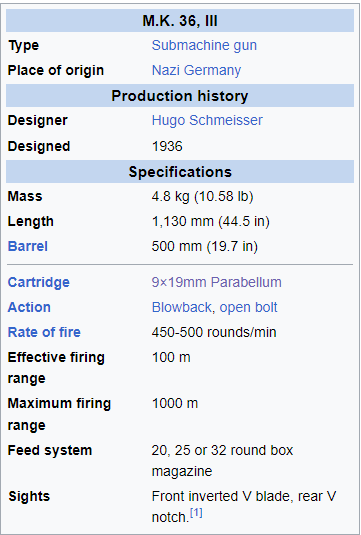Visit the 9×19mm Parabellum link
The image size is (361, 535).
(217, 283)
